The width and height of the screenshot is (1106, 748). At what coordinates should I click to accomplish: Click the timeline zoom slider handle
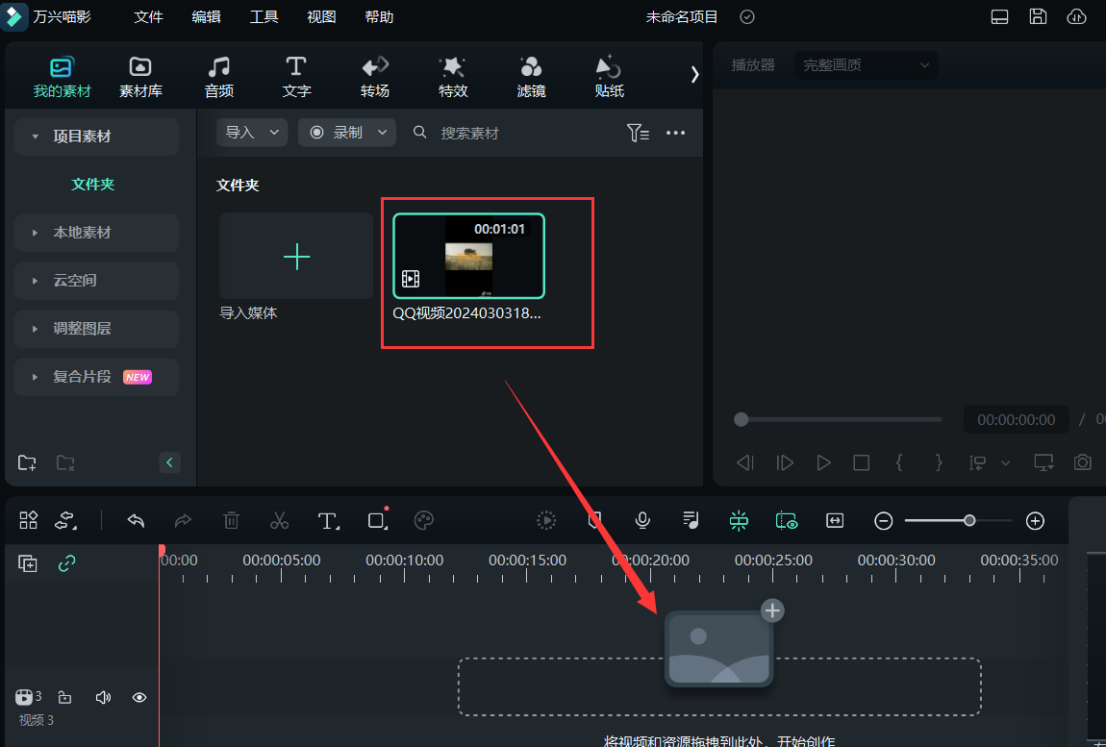coord(969,520)
